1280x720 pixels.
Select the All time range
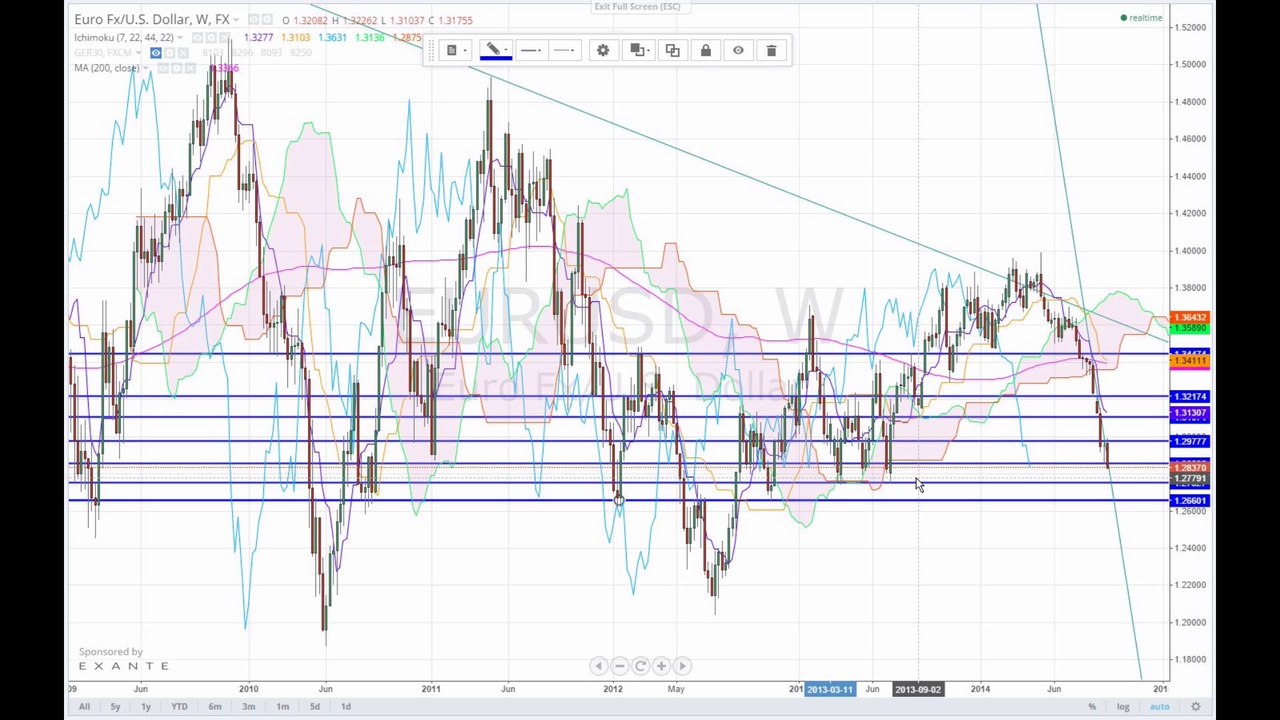pyautogui.click(x=84, y=707)
